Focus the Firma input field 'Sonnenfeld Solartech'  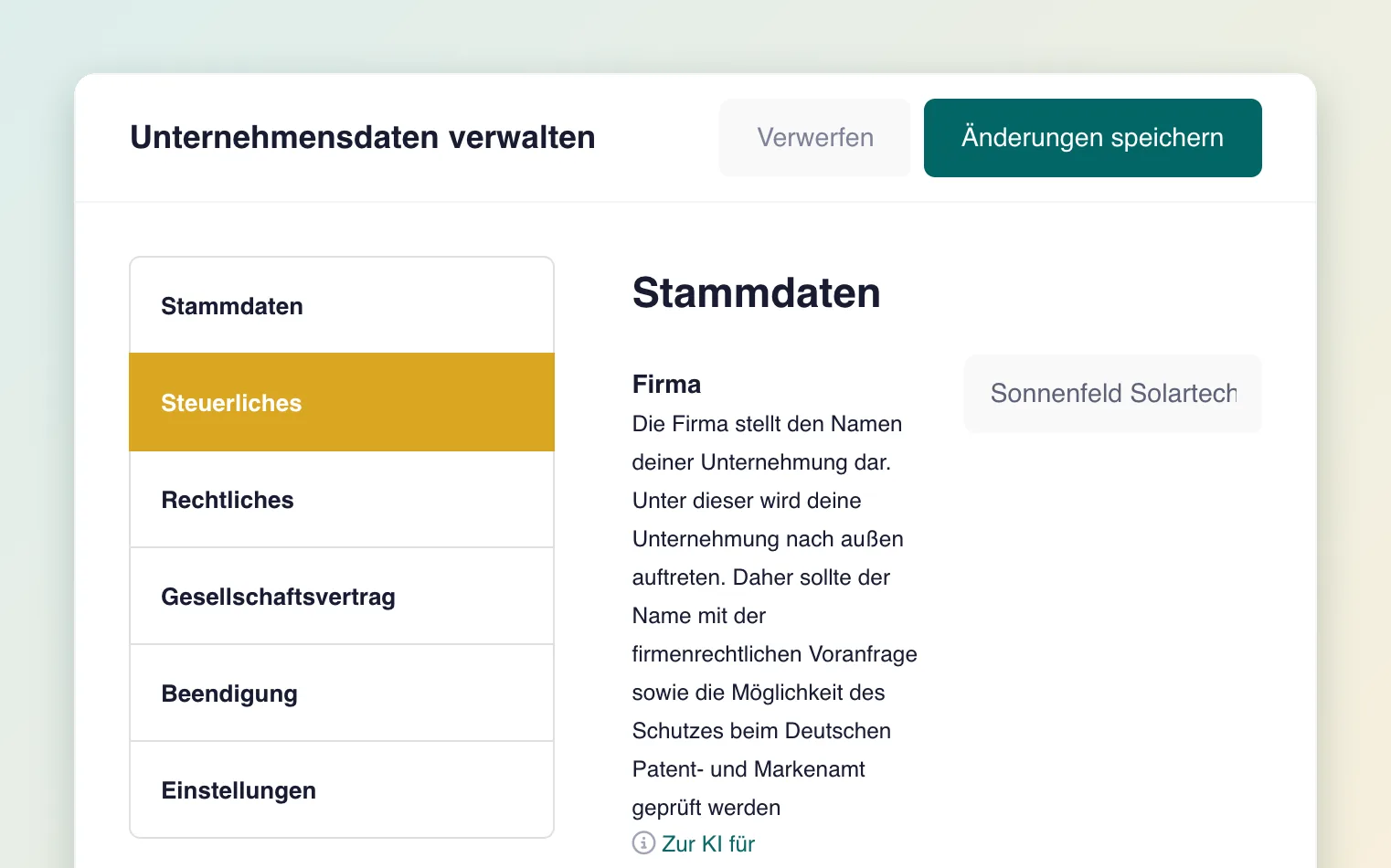1113,394
